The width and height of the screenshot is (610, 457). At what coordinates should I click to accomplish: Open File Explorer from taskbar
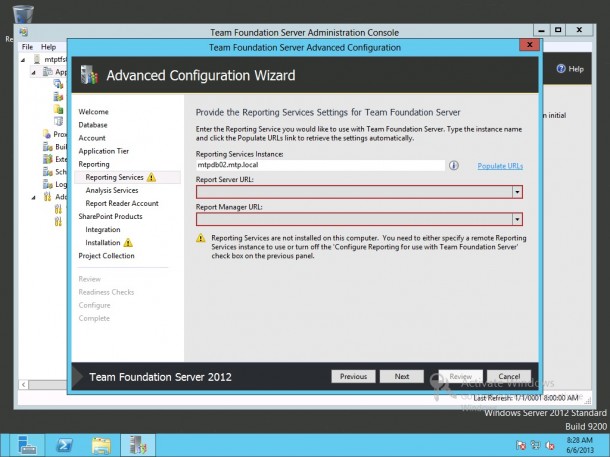[x=102, y=445]
